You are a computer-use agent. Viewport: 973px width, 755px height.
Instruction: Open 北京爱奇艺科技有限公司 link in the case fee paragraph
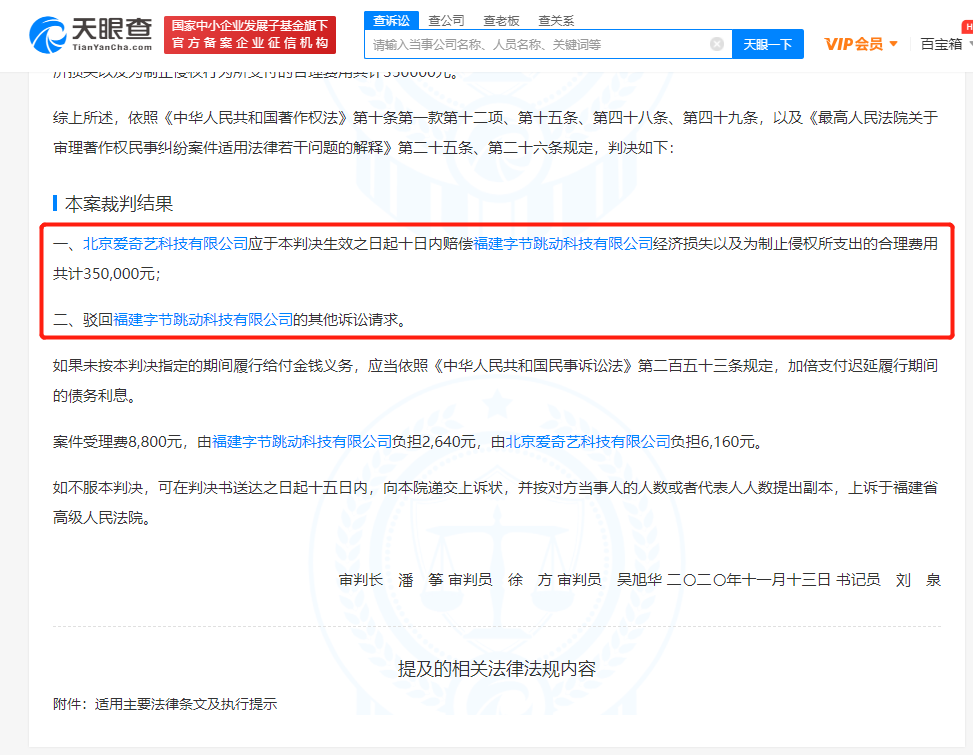pyautogui.click(x=588, y=442)
